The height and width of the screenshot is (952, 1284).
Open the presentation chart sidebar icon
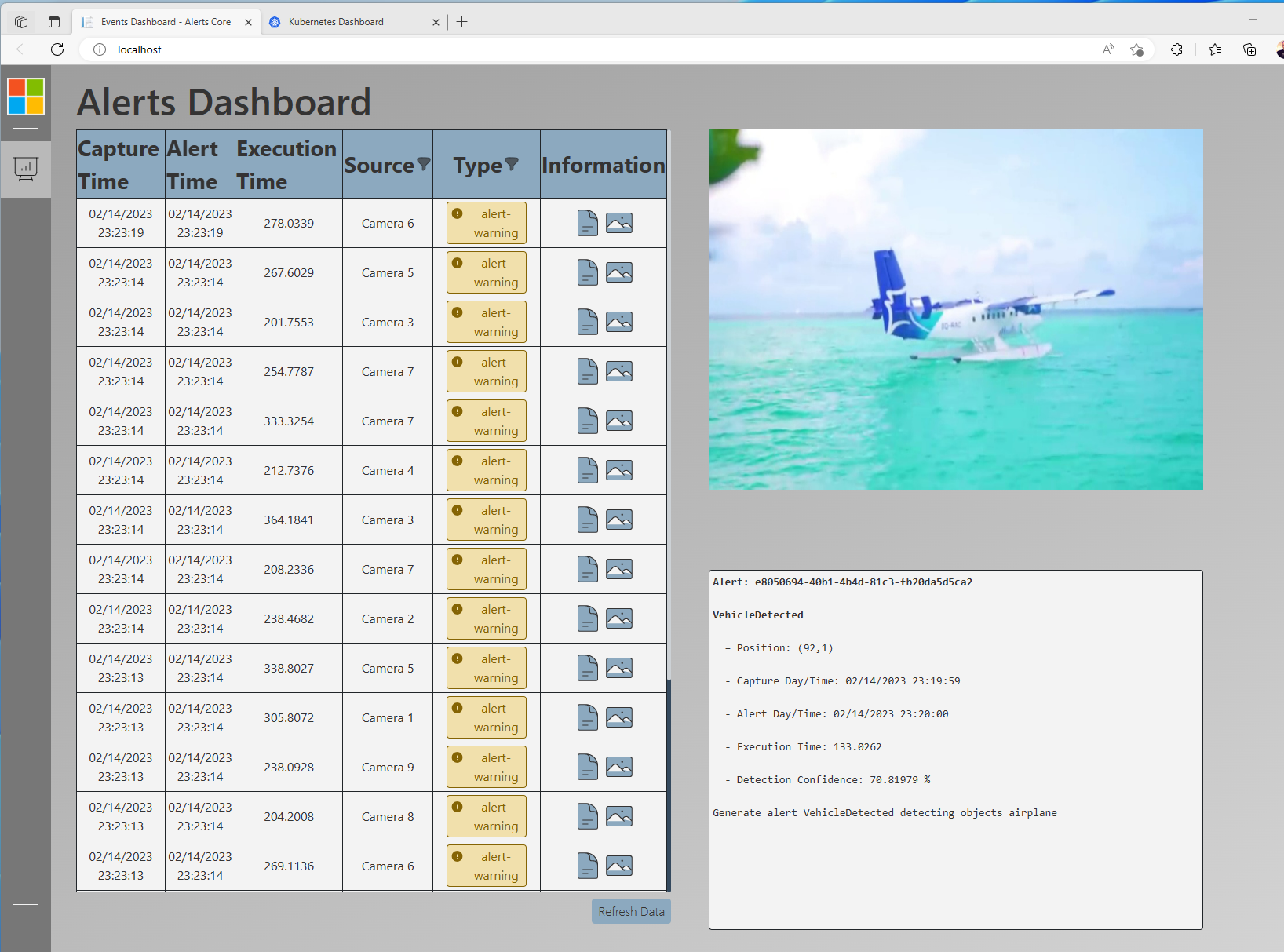tap(26, 169)
